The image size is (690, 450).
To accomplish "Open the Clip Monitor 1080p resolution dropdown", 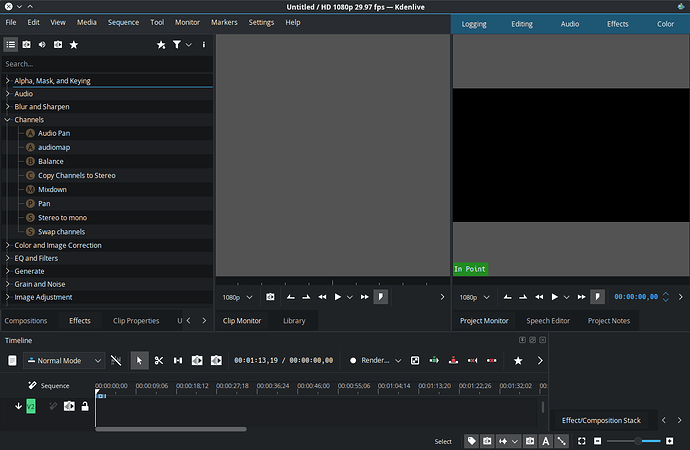I will tap(237, 297).
